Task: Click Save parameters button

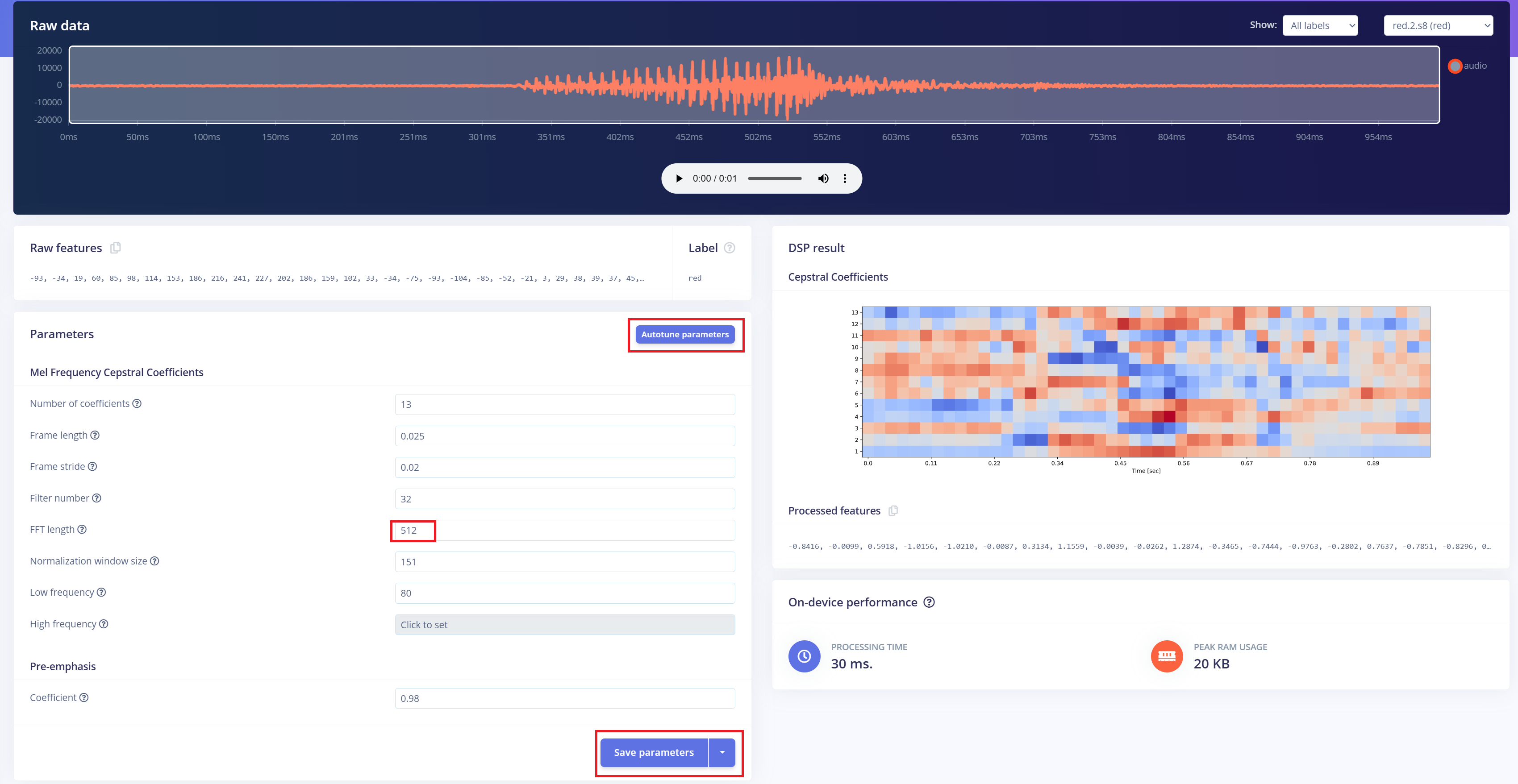Action: (654, 752)
